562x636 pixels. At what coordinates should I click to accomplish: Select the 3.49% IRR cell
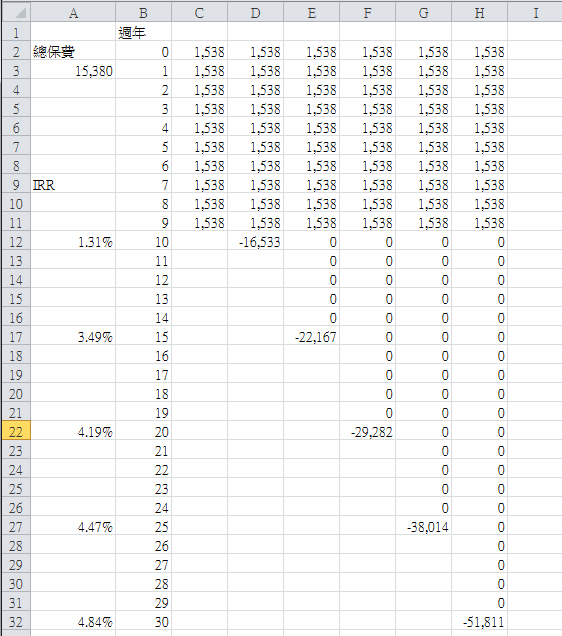(x=73, y=336)
